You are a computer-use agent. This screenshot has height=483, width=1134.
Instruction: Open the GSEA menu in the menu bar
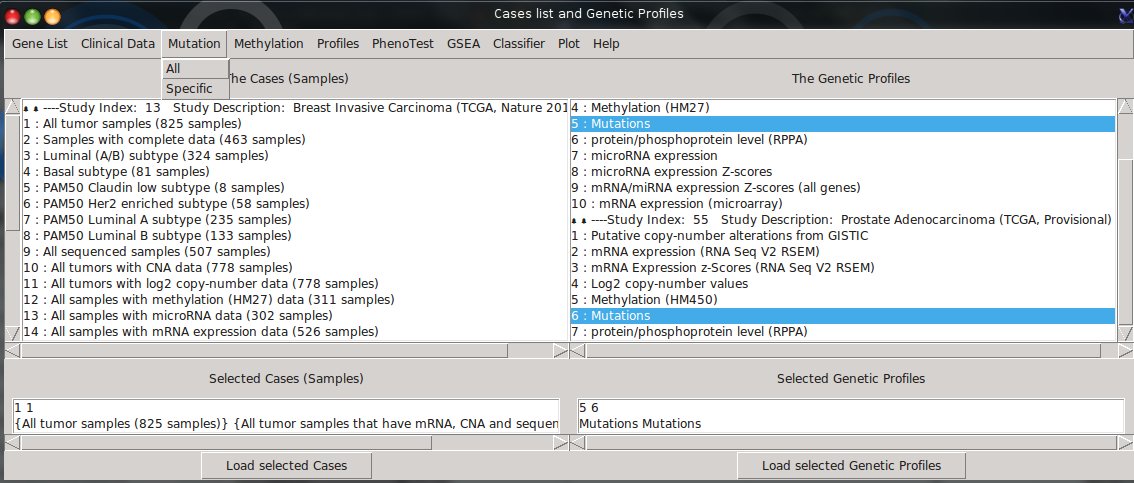(x=463, y=44)
